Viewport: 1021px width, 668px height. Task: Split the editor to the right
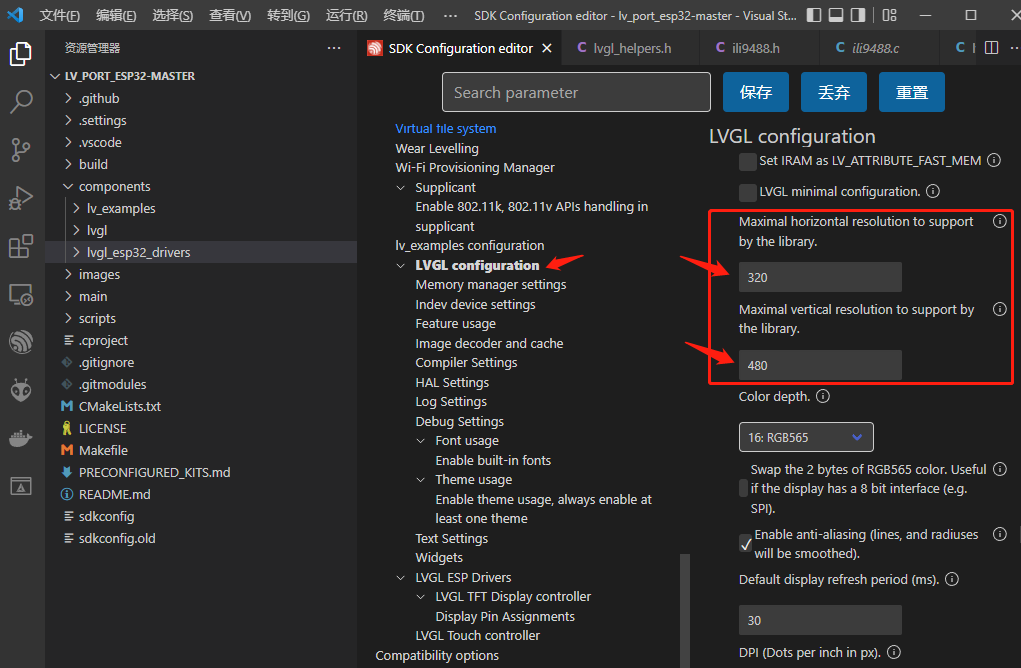pyautogui.click(x=992, y=48)
